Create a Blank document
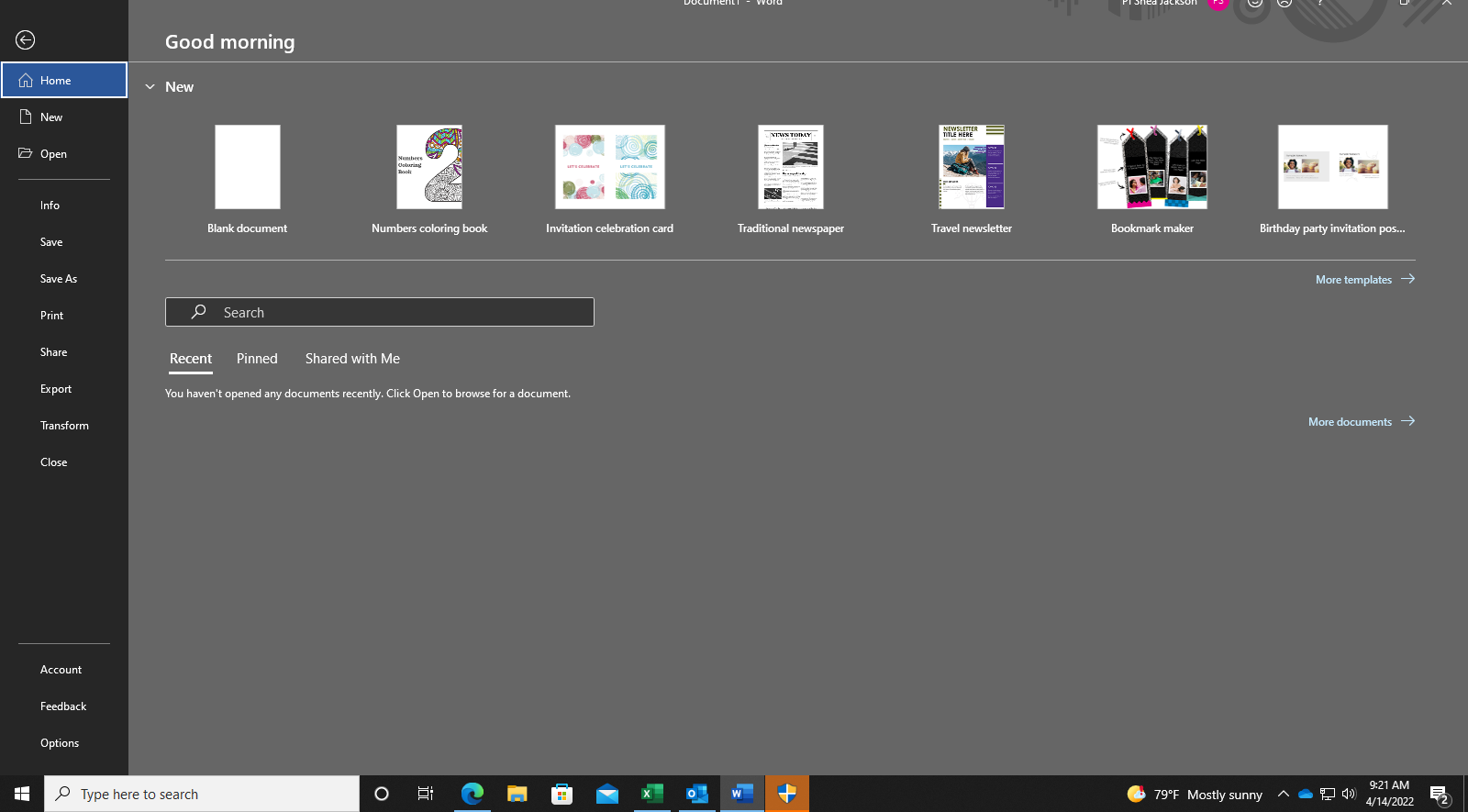This screenshot has width=1468, height=812. 248,167
